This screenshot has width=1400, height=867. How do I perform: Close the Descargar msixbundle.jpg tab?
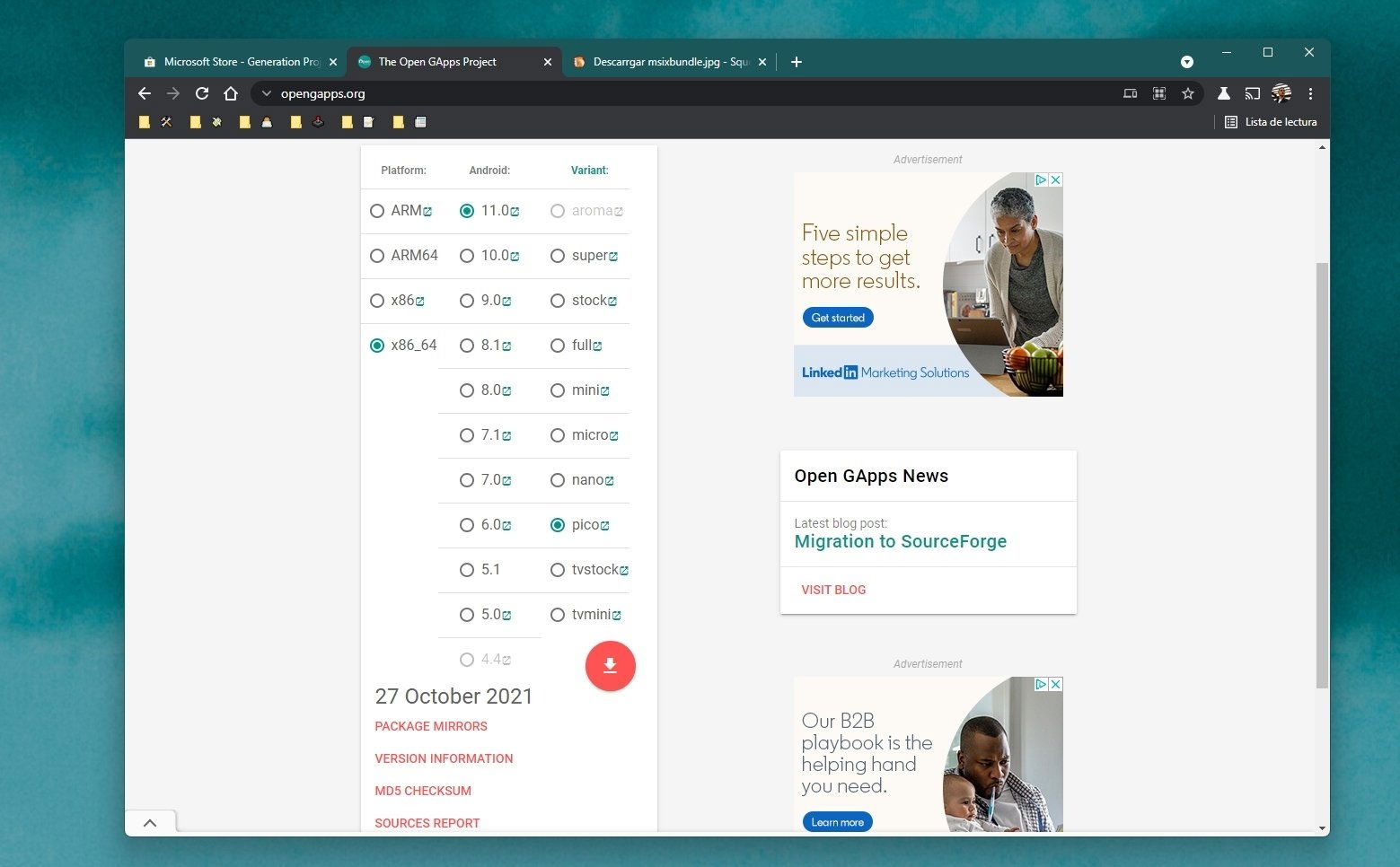coord(762,62)
